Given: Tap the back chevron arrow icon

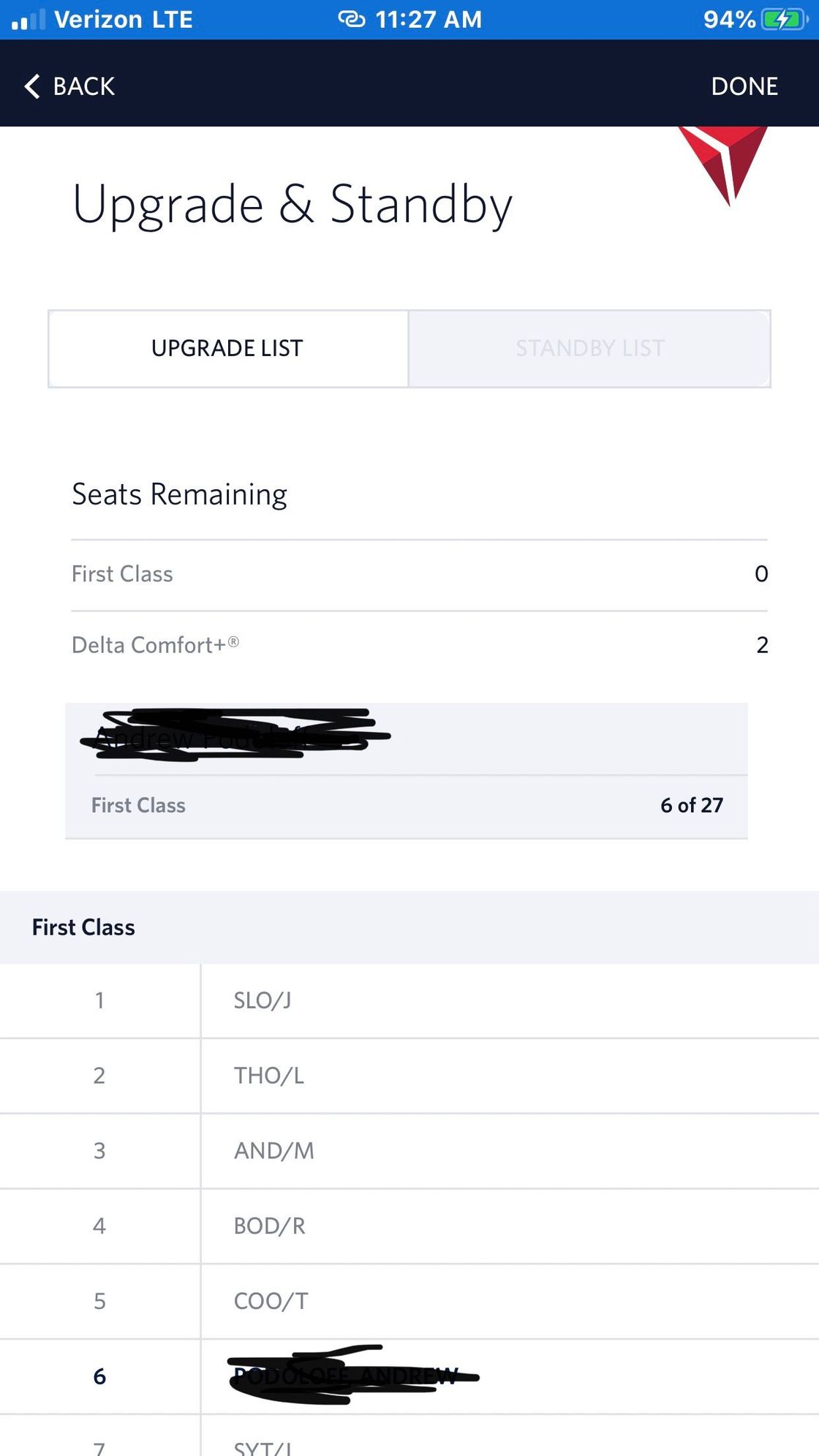Looking at the screenshot, I should 32,86.
